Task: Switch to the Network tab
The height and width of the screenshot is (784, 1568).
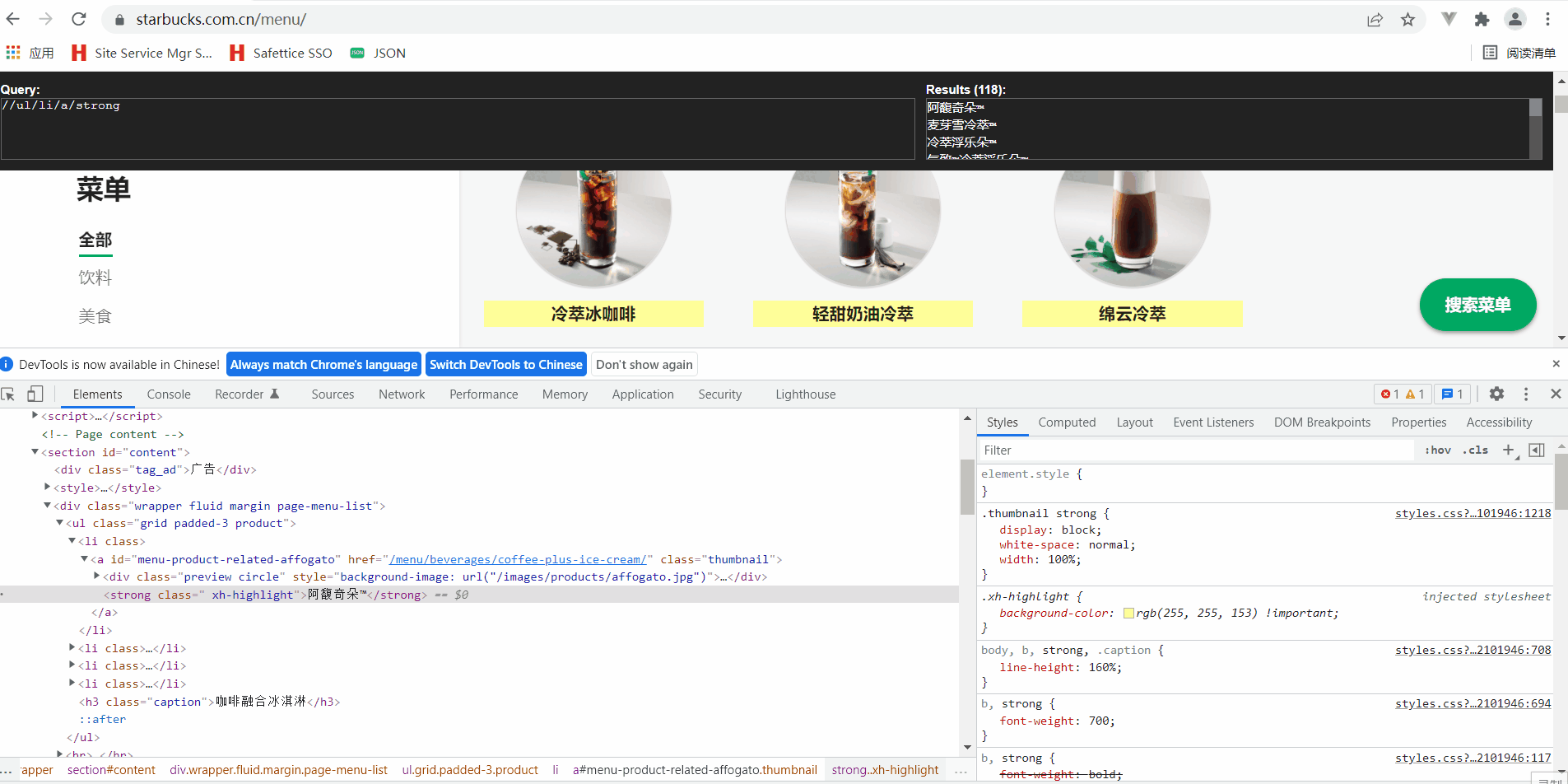Action: pyautogui.click(x=402, y=394)
